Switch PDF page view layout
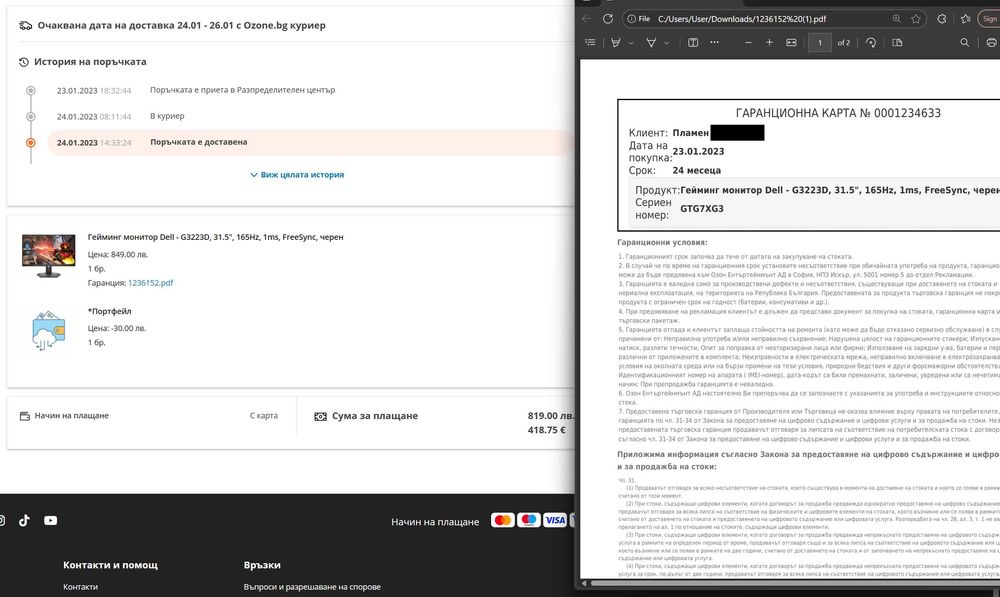 click(x=897, y=42)
